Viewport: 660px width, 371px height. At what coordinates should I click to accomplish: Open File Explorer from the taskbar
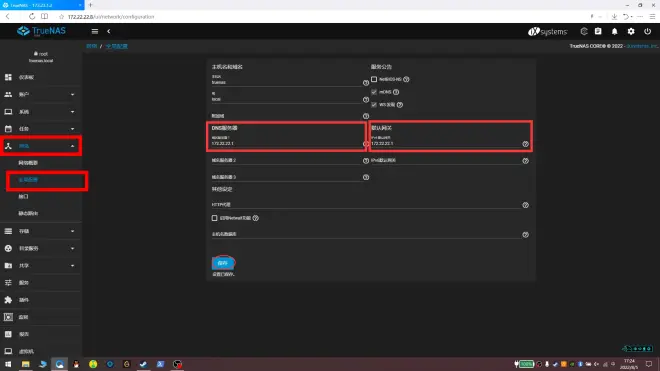click(26, 364)
